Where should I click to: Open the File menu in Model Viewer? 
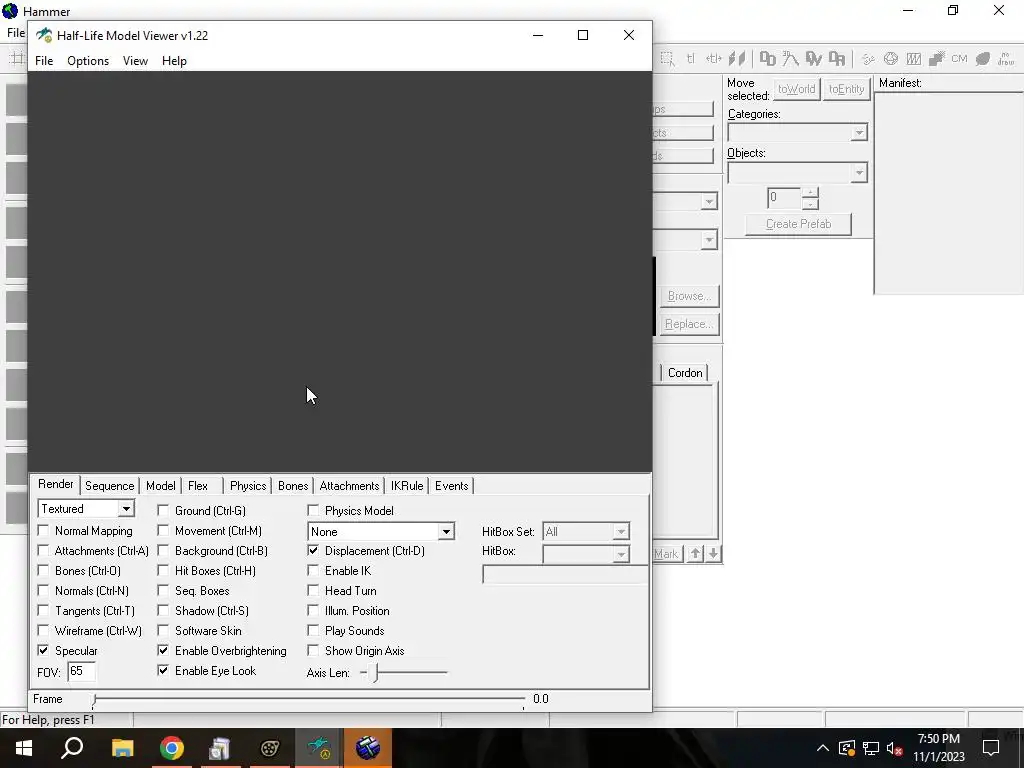(x=44, y=61)
